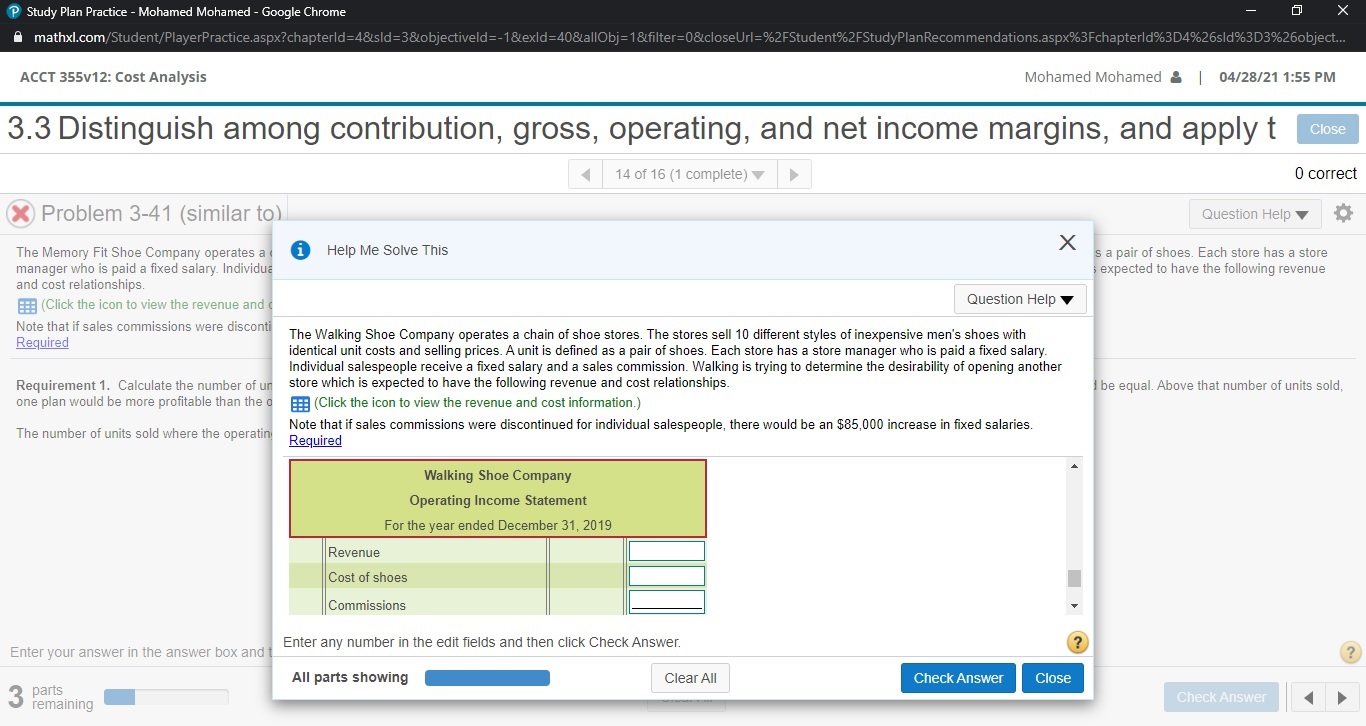Click the info icon in Help Me Solve This
The height and width of the screenshot is (726, 1366).
(x=299, y=250)
